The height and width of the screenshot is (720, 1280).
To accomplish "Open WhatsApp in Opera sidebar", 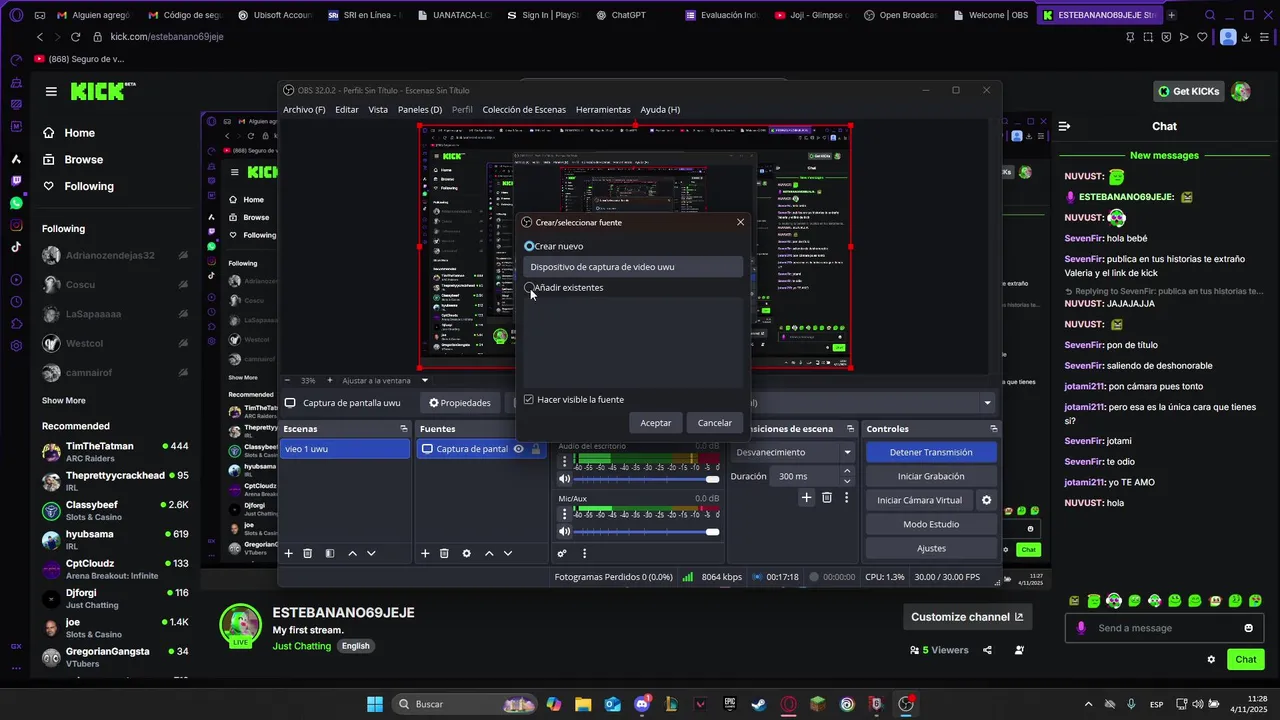I will pyautogui.click(x=16, y=203).
